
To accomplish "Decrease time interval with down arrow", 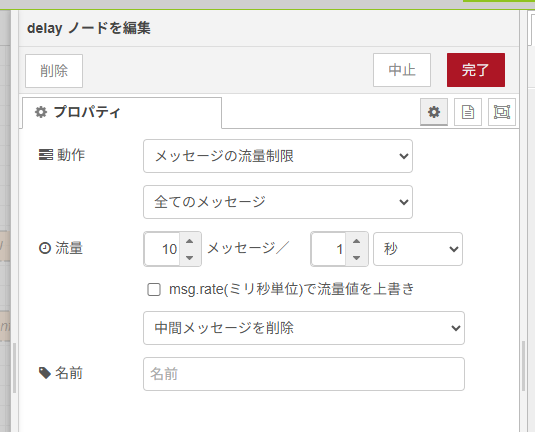I will point(357,258).
